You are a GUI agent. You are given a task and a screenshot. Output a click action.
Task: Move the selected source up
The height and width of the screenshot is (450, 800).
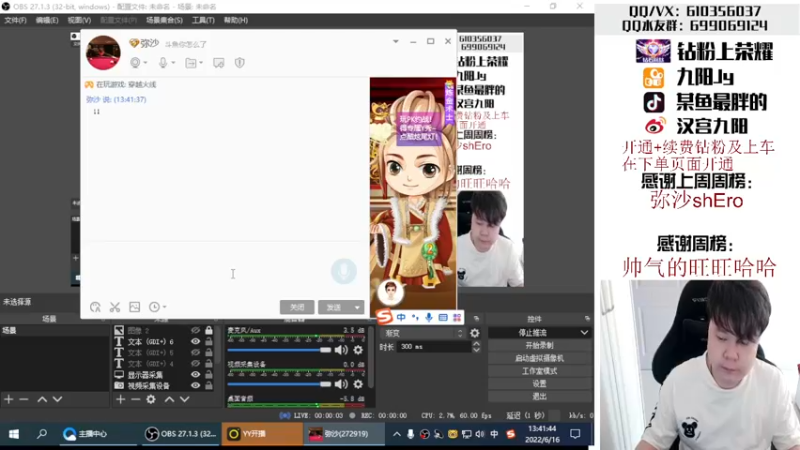click(x=169, y=399)
